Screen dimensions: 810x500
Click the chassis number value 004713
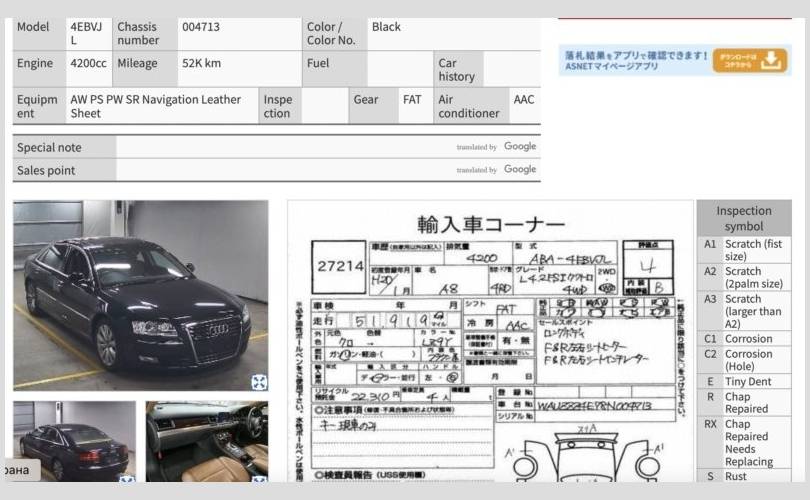[201, 27]
